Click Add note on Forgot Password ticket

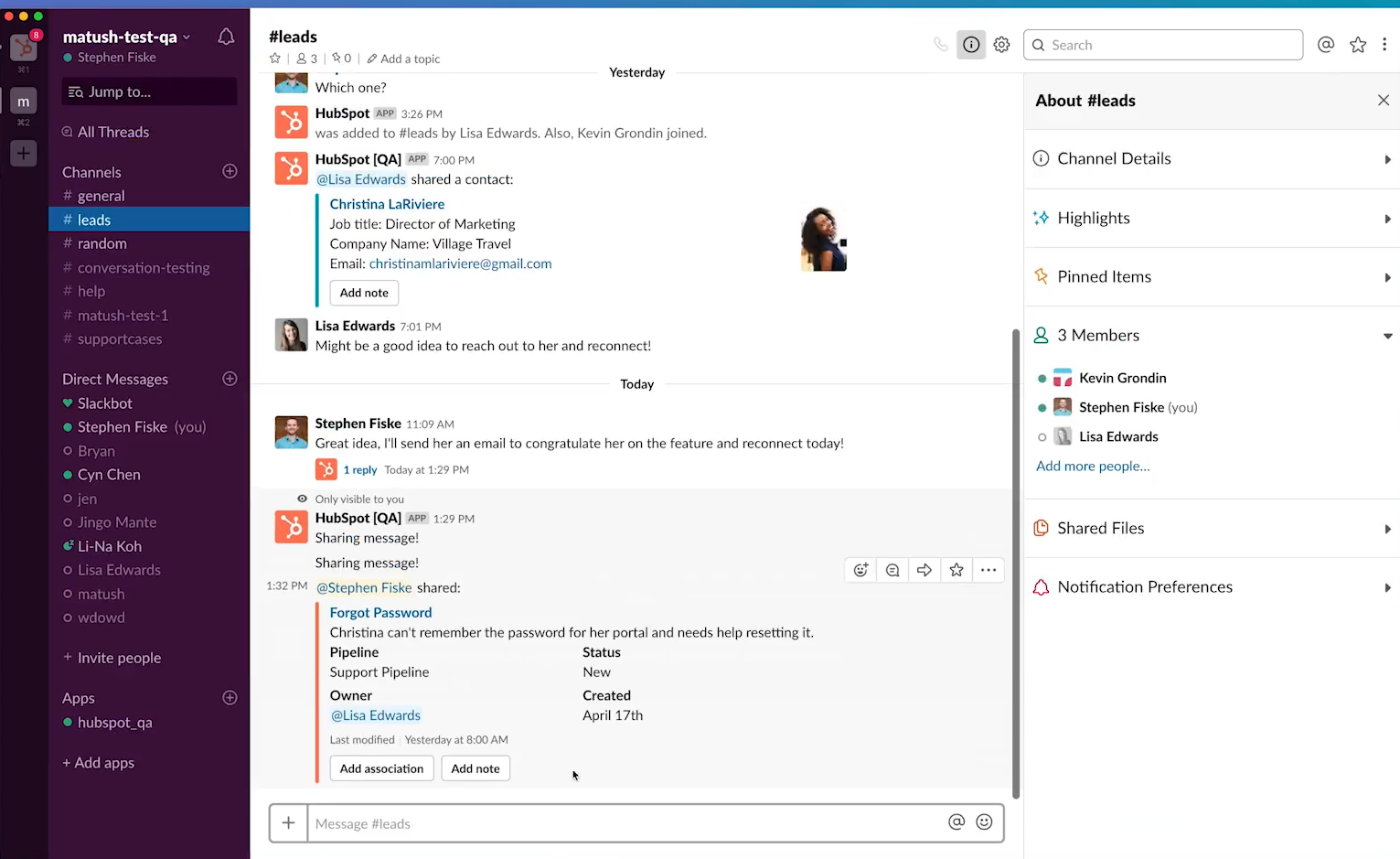pyautogui.click(x=476, y=768)
